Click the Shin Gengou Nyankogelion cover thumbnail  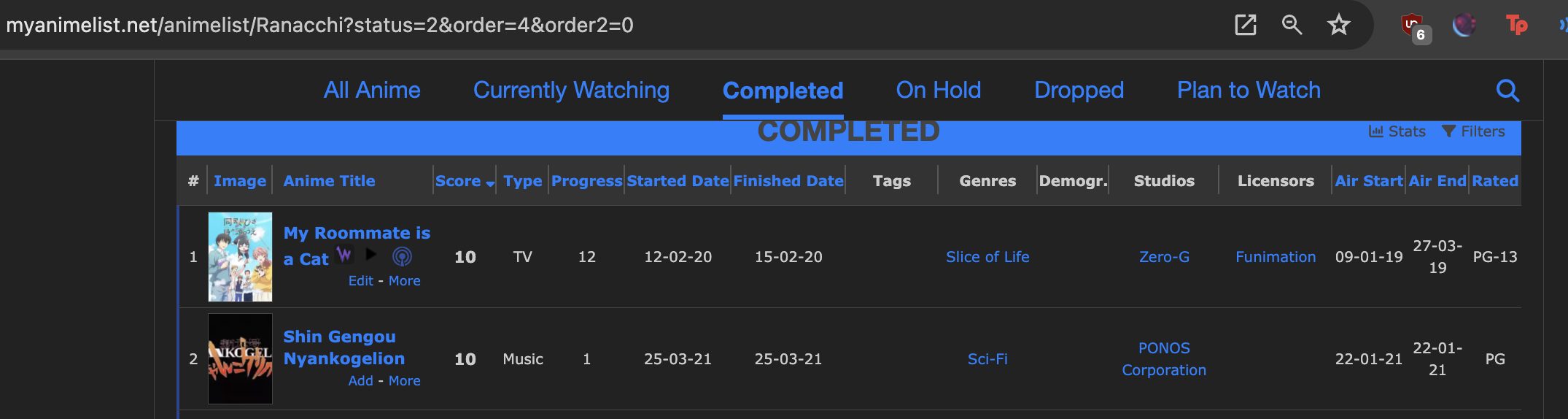tap(240, 358)
